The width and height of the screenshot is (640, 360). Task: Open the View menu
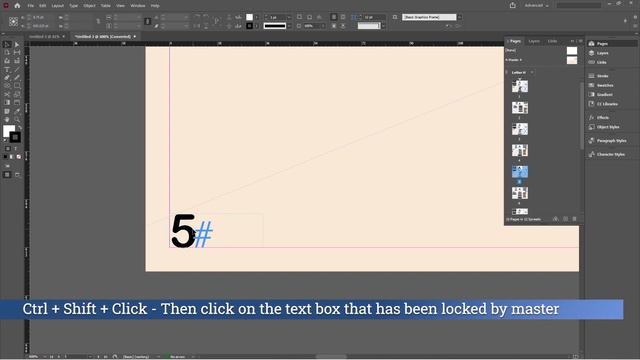[x=120, y=6]
